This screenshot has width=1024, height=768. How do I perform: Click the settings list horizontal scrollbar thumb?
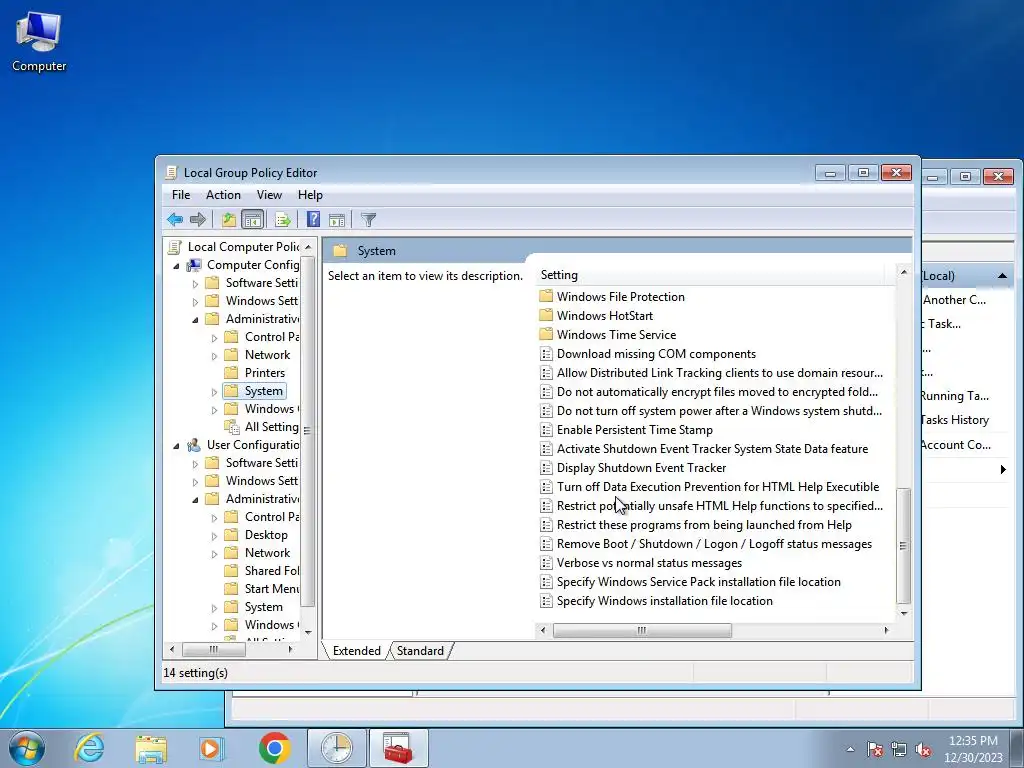(642, 630)
